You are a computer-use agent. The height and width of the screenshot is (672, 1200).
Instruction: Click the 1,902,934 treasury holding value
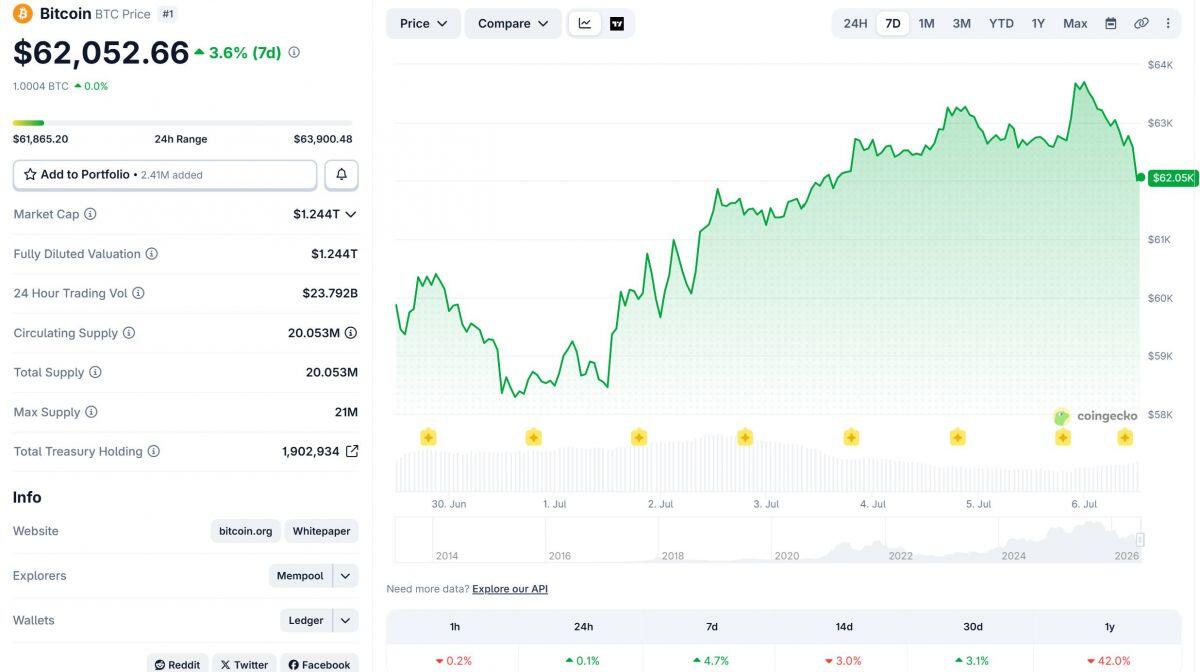[x=311, y=451]
